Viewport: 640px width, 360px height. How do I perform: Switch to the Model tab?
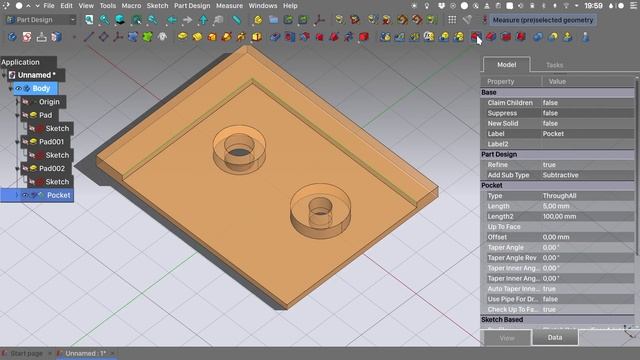[x=507, y=65]
